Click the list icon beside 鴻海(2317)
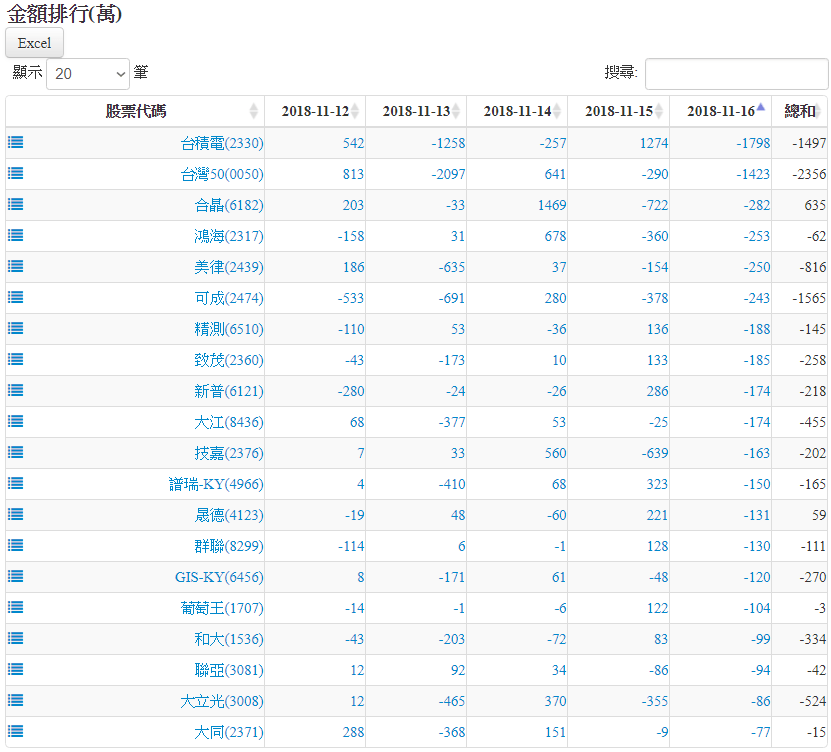This screenshot has width=831, height=752. (16, 236)
